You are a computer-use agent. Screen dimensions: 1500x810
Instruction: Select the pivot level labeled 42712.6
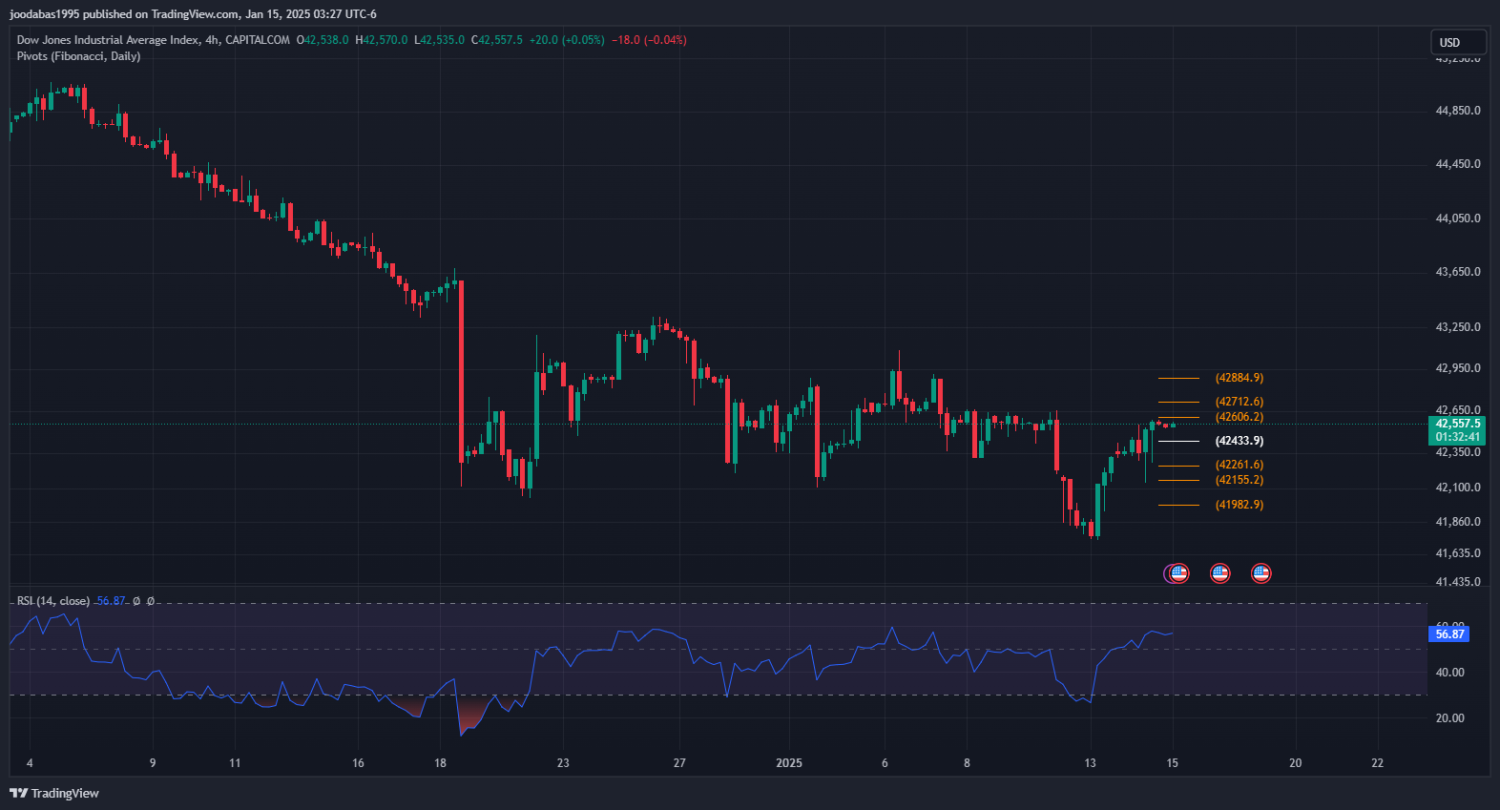click(1239, 401)
